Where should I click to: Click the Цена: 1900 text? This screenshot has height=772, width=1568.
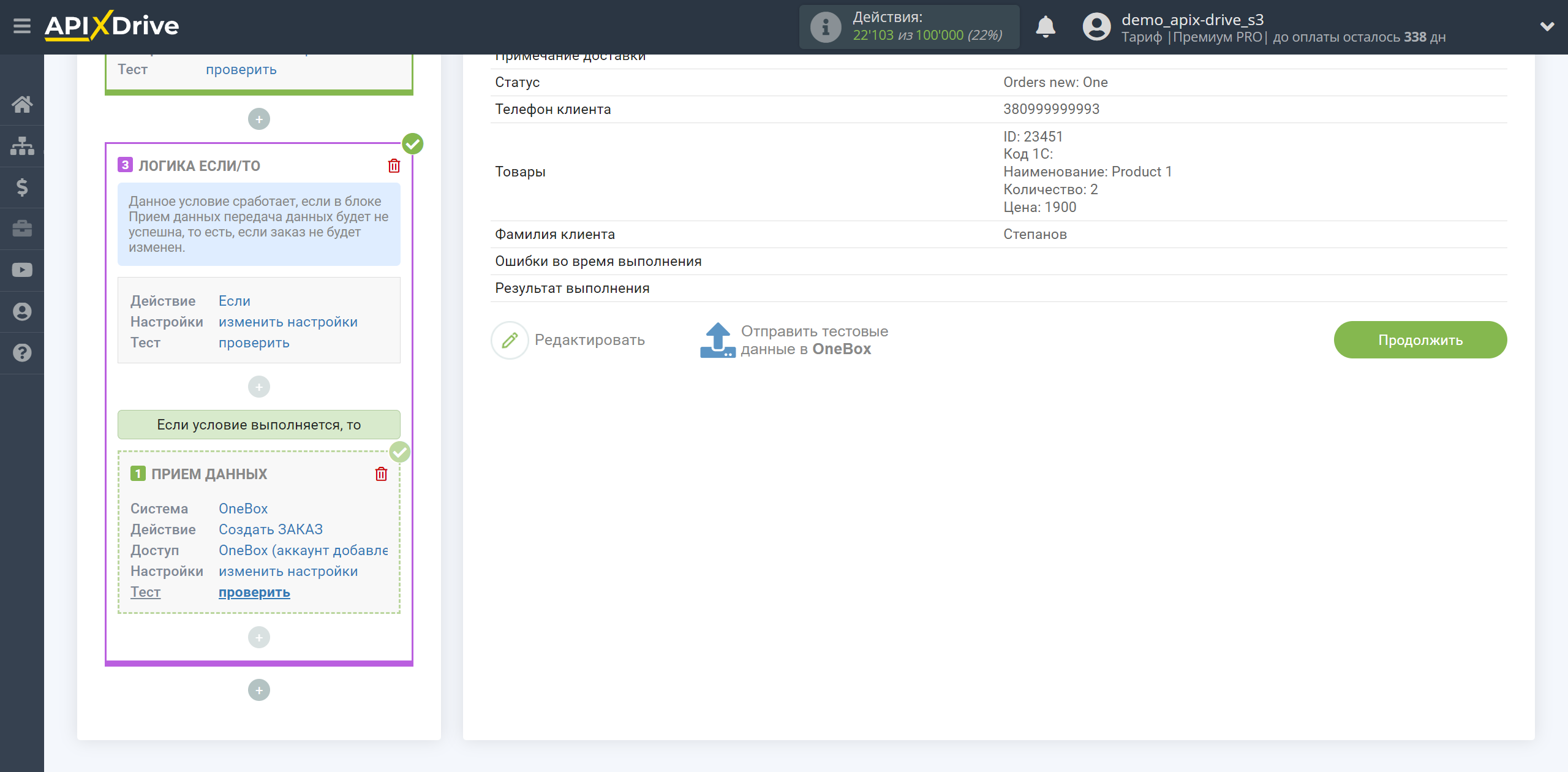(1039, 207)
